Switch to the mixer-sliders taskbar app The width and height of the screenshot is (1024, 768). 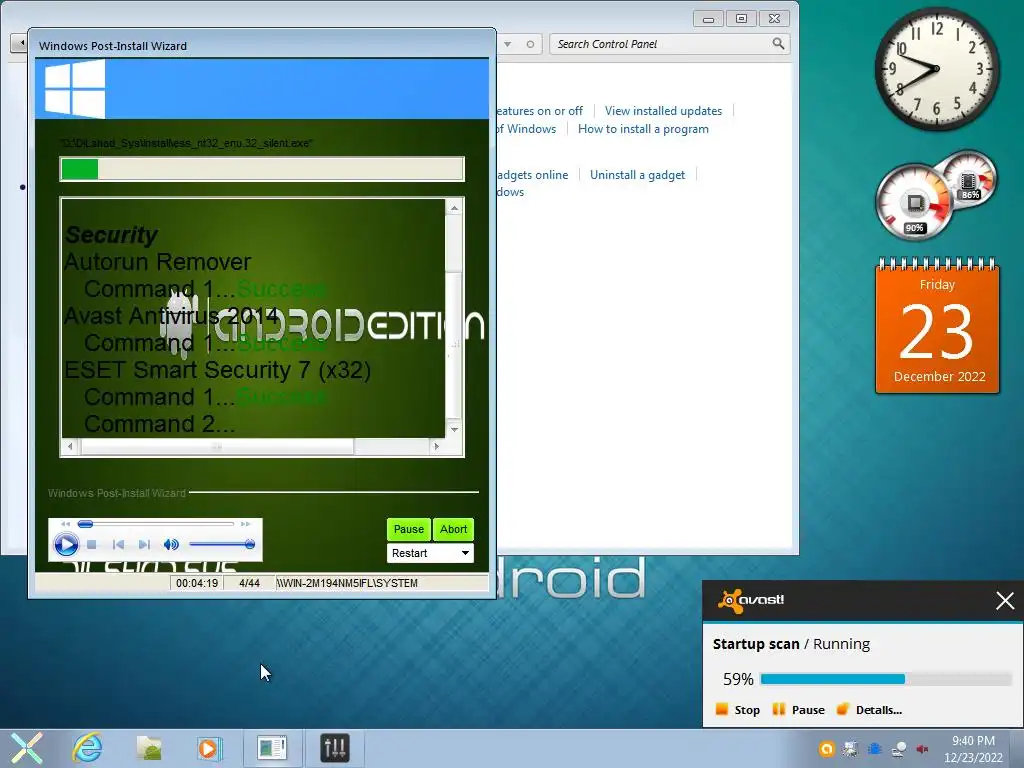[x=334, y=748]
